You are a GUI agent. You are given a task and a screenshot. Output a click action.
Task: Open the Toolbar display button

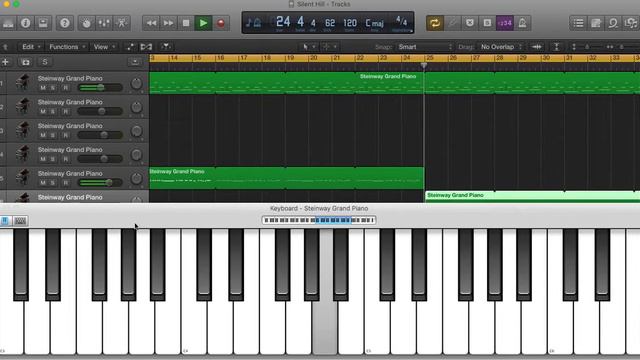pos(43,23)
